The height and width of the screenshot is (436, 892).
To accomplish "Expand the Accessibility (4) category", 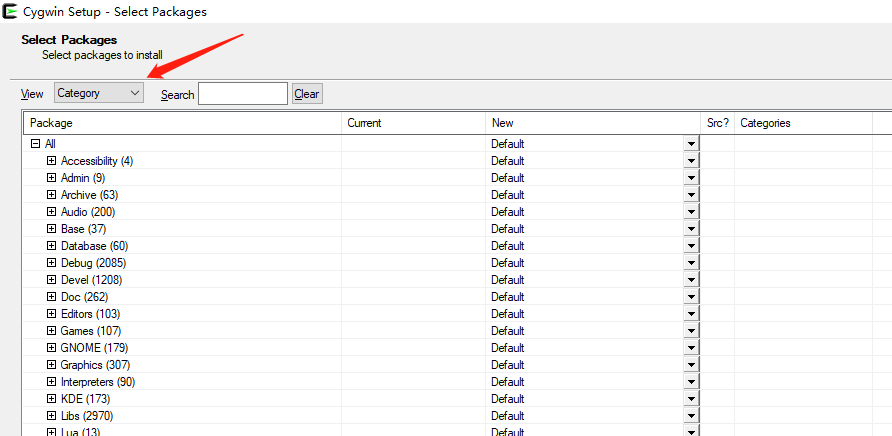I will click(x=52, y=161).
